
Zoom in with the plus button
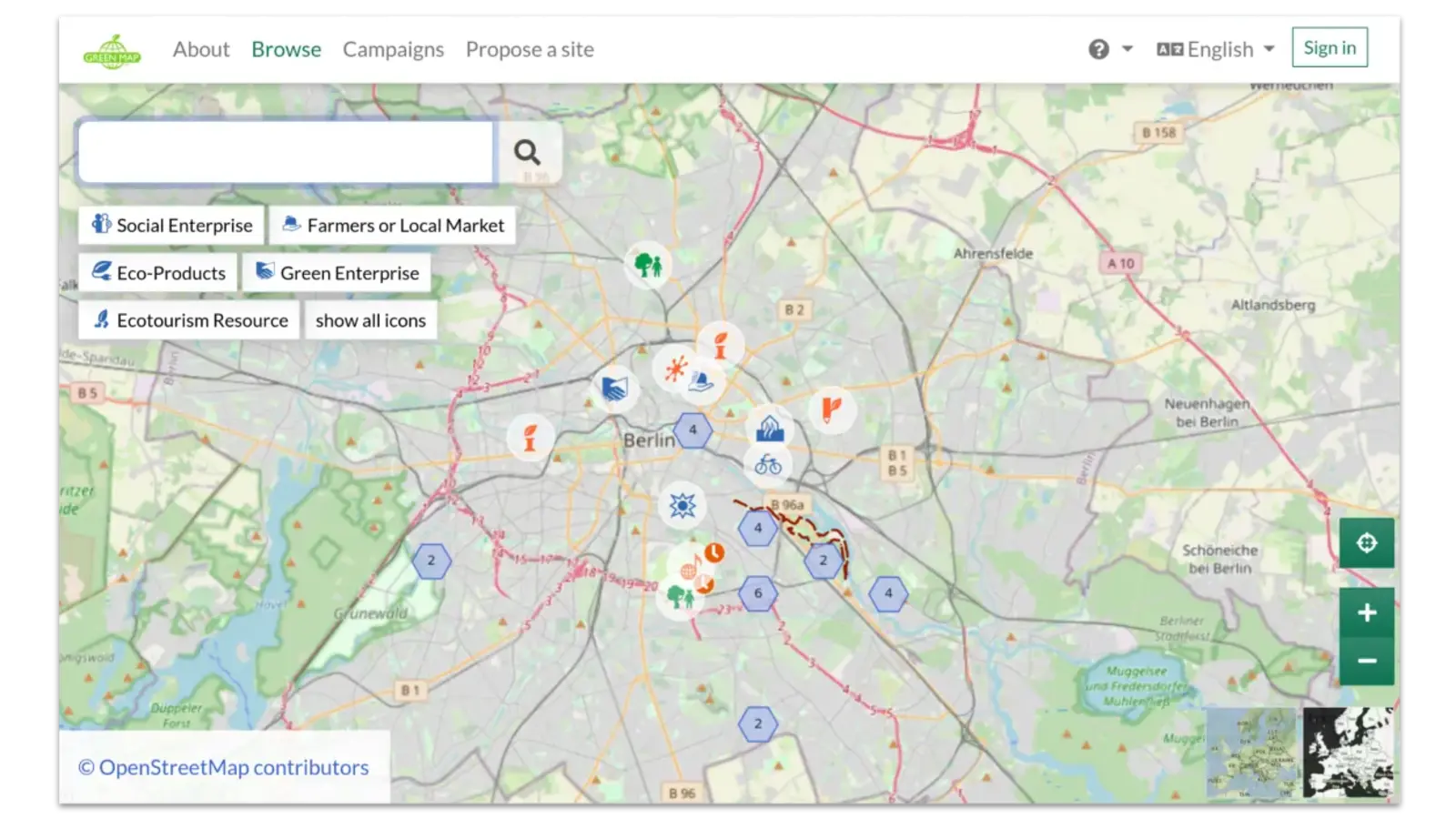pos(1366,612)
